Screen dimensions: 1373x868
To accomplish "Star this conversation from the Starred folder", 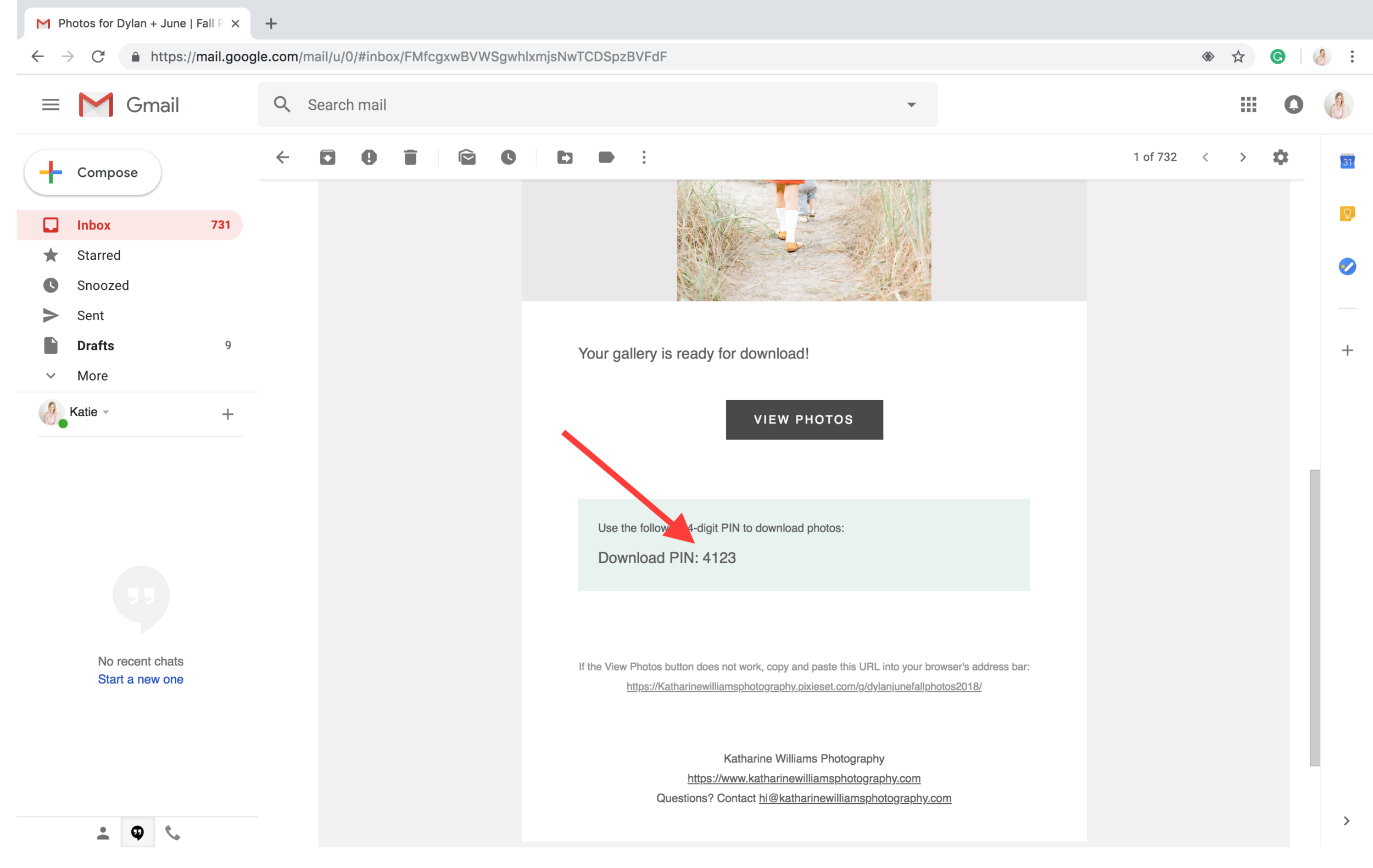I will 99,255.
